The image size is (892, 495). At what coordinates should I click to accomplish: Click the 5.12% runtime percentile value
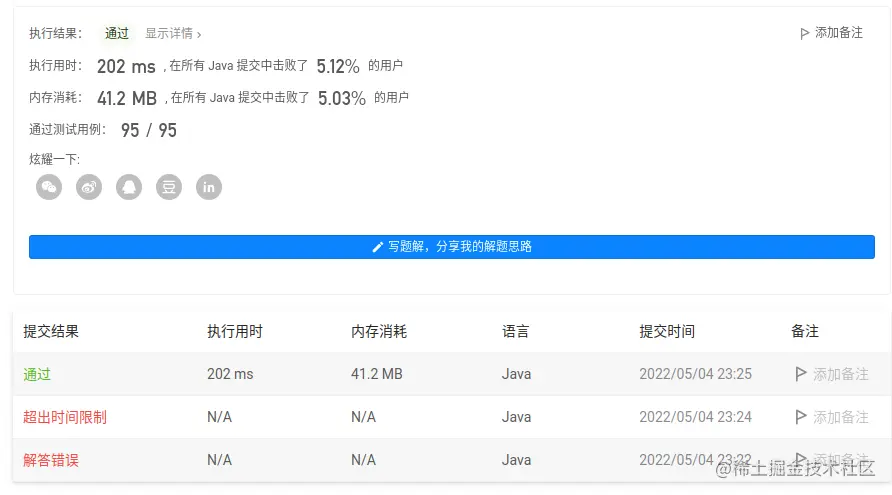click(x=338, y=67)
